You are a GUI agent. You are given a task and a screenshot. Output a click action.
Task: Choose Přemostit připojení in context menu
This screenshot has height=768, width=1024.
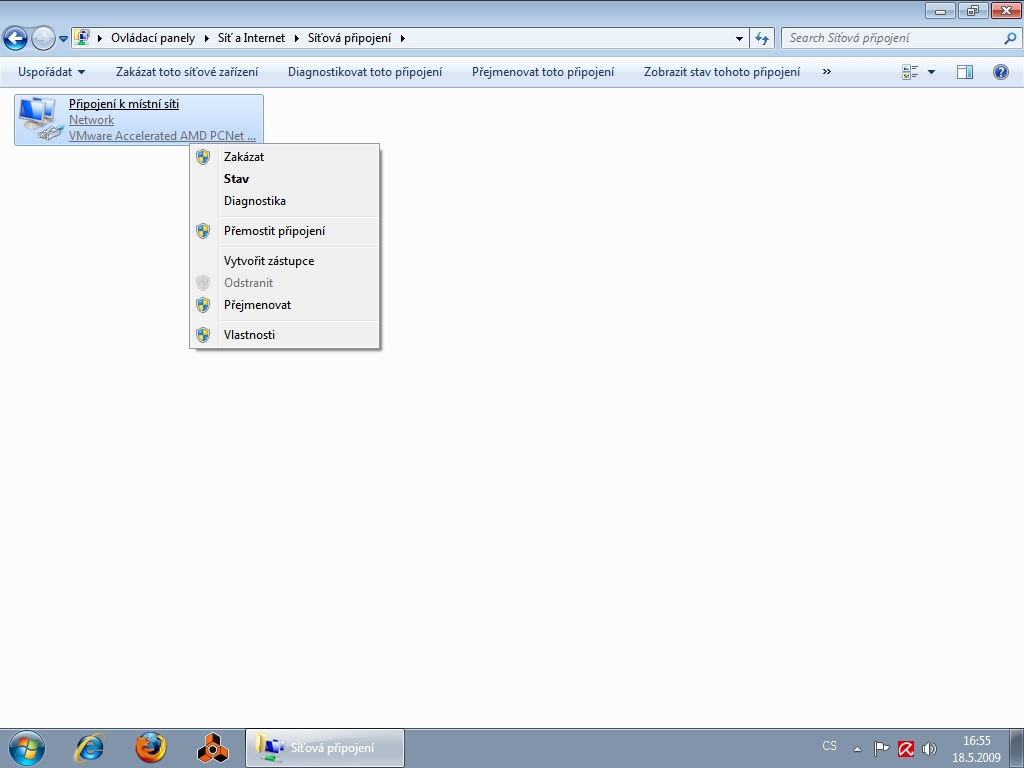(x=285, y=231)
